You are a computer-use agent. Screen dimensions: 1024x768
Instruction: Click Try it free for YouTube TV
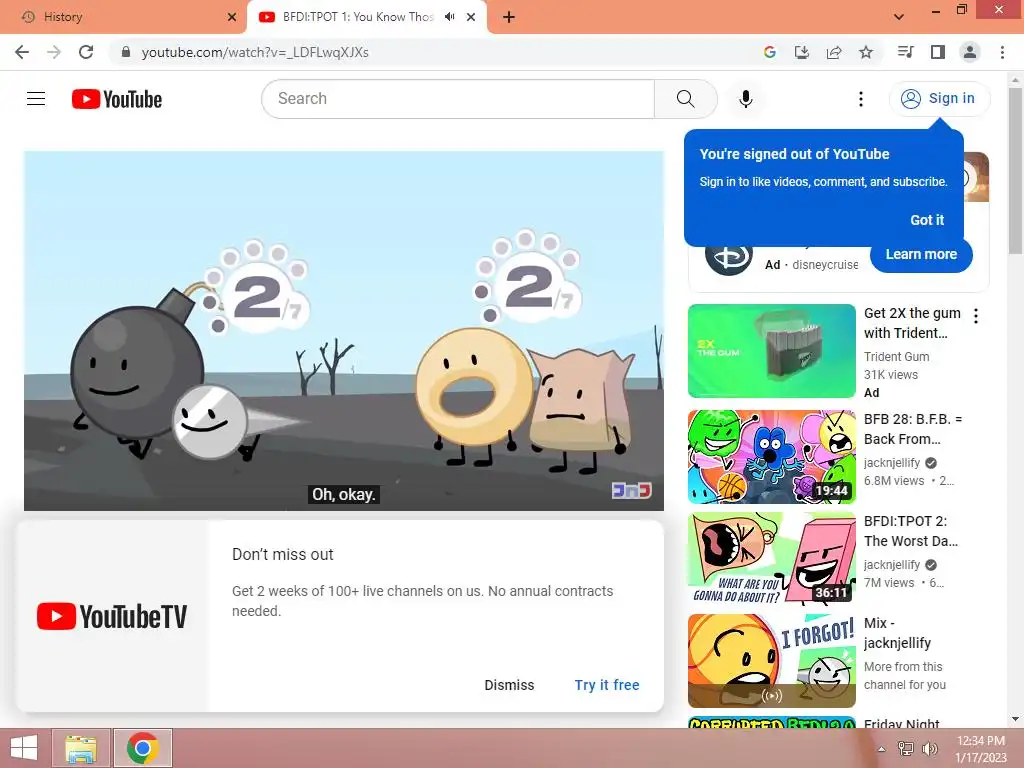[x=607, y=685]
